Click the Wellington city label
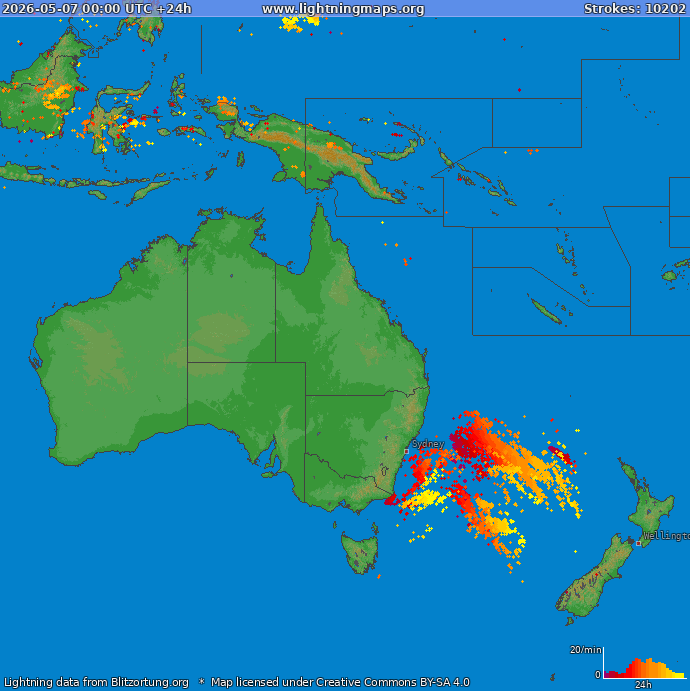The height and width of the screenshot is (691, 690). (666, 536)
